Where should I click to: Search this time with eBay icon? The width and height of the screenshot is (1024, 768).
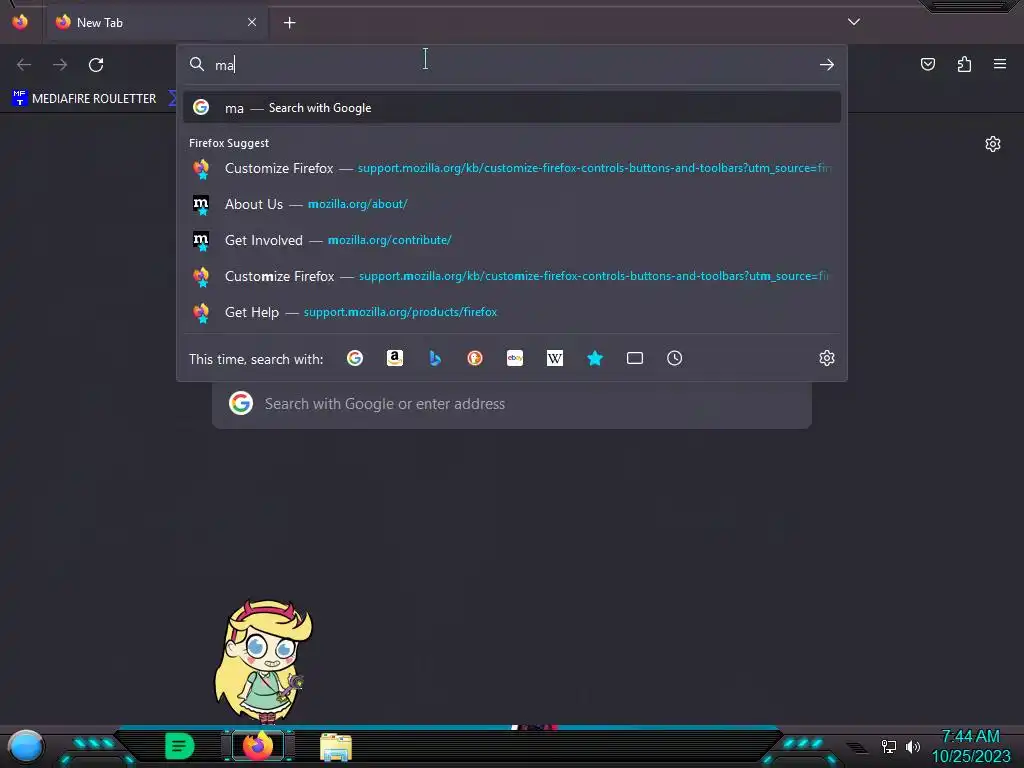515,358
